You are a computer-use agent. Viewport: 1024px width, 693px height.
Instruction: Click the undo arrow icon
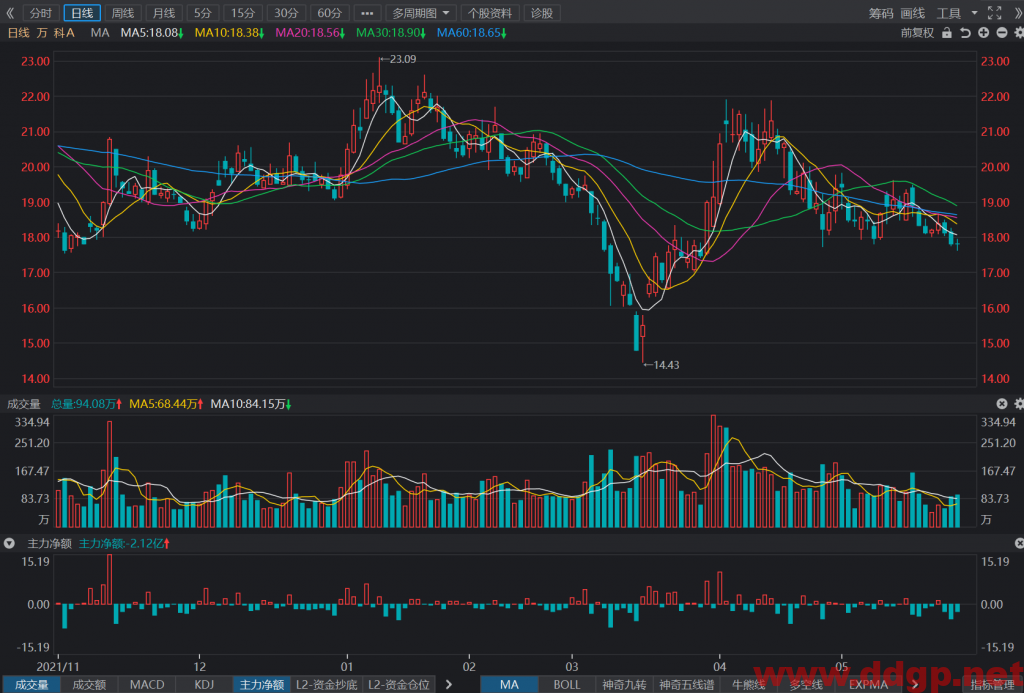pos(965,33)
